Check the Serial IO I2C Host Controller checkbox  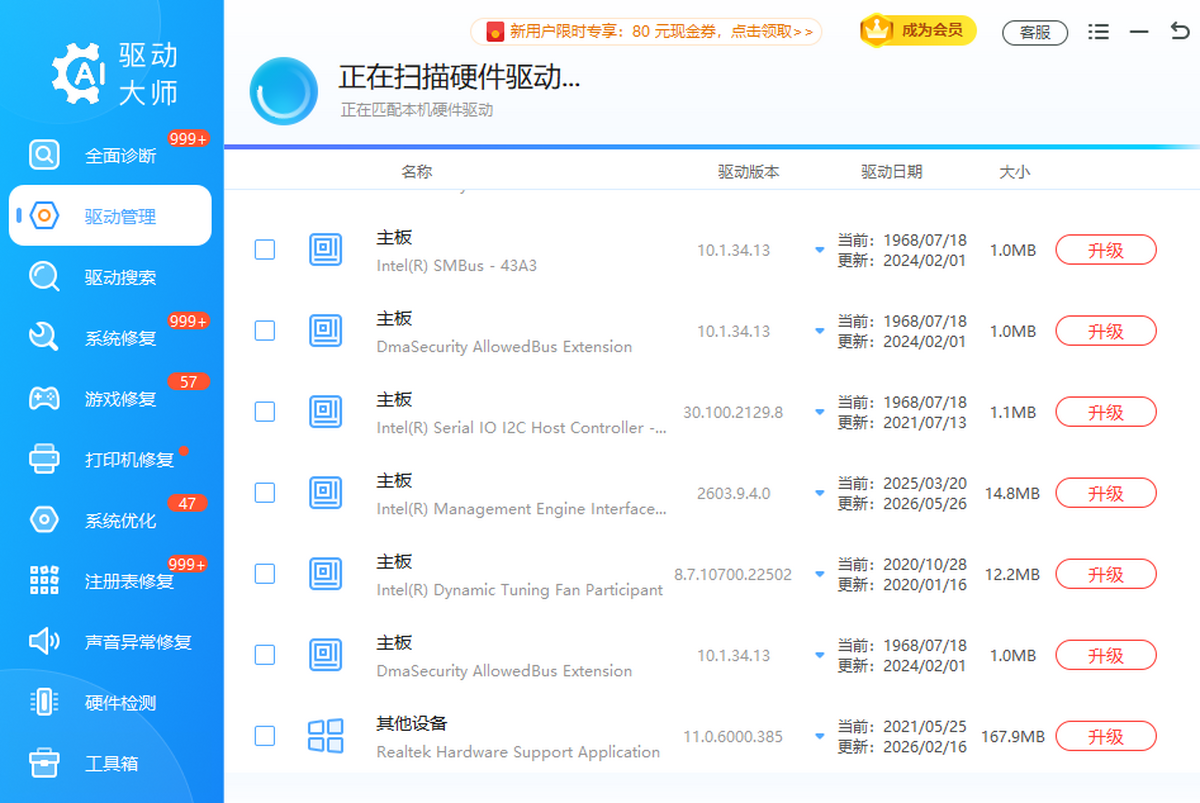point(265,412)
